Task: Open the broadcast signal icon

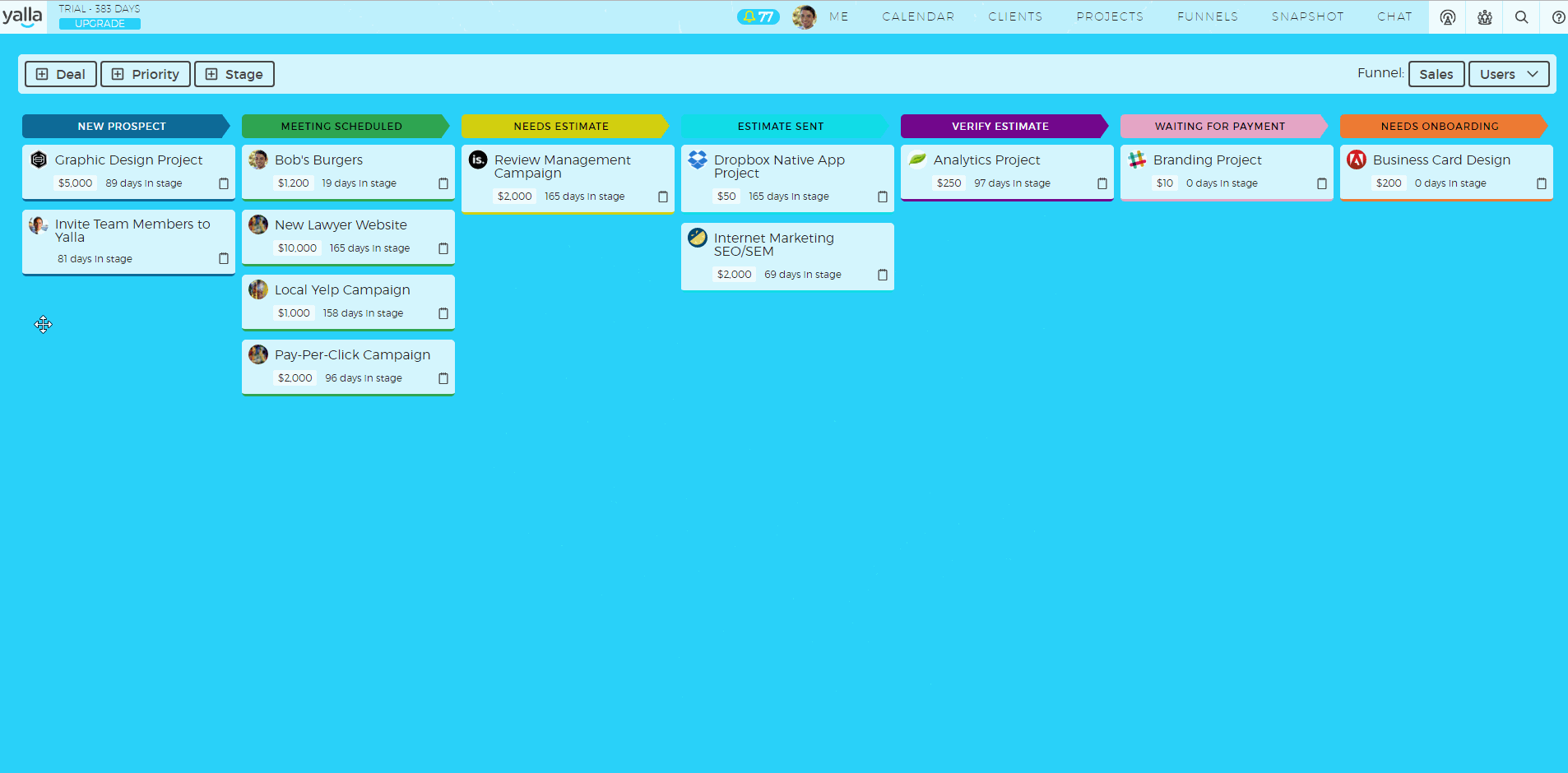Action: 1447,17
